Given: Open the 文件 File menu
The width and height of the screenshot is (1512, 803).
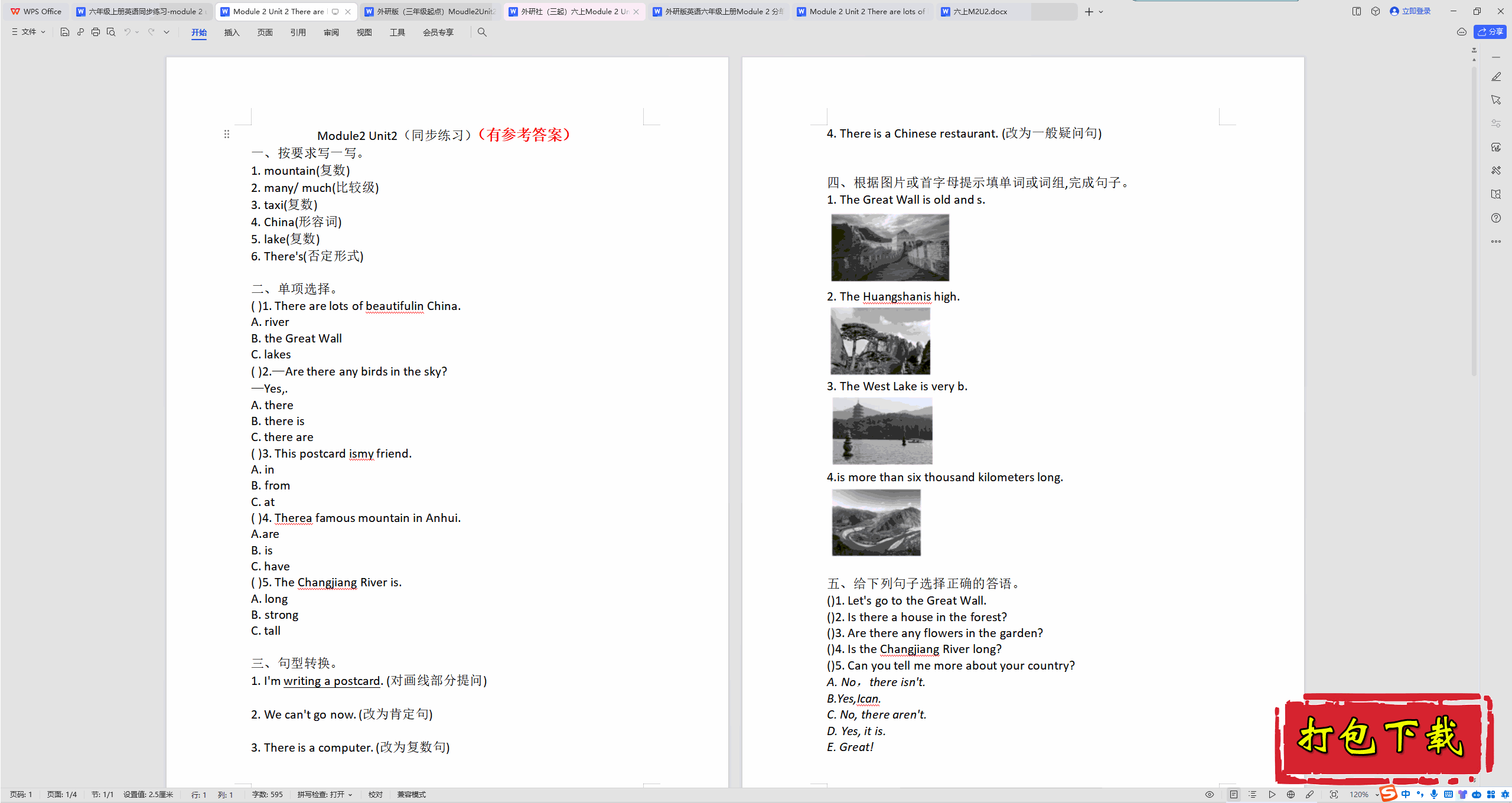Looking at the screenshot, I should pyautogui.click(x=28, y=32).
